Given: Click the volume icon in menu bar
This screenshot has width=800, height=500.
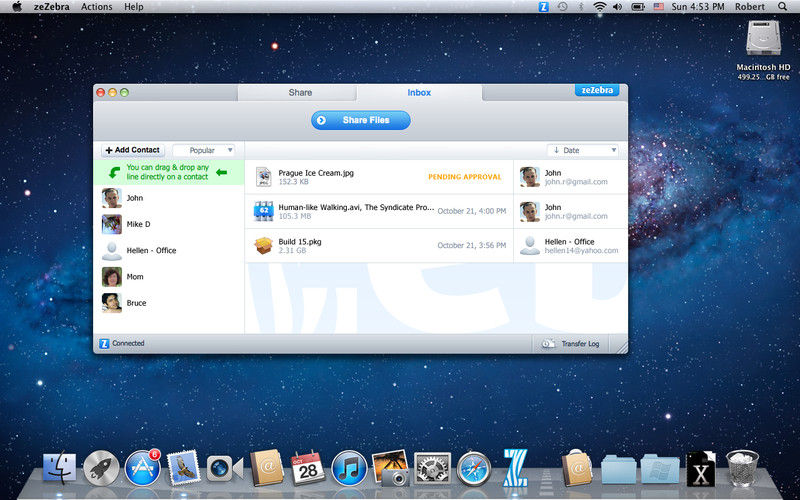Looking at the screenshot, I should pyautogui.click(x=617, y=7).
